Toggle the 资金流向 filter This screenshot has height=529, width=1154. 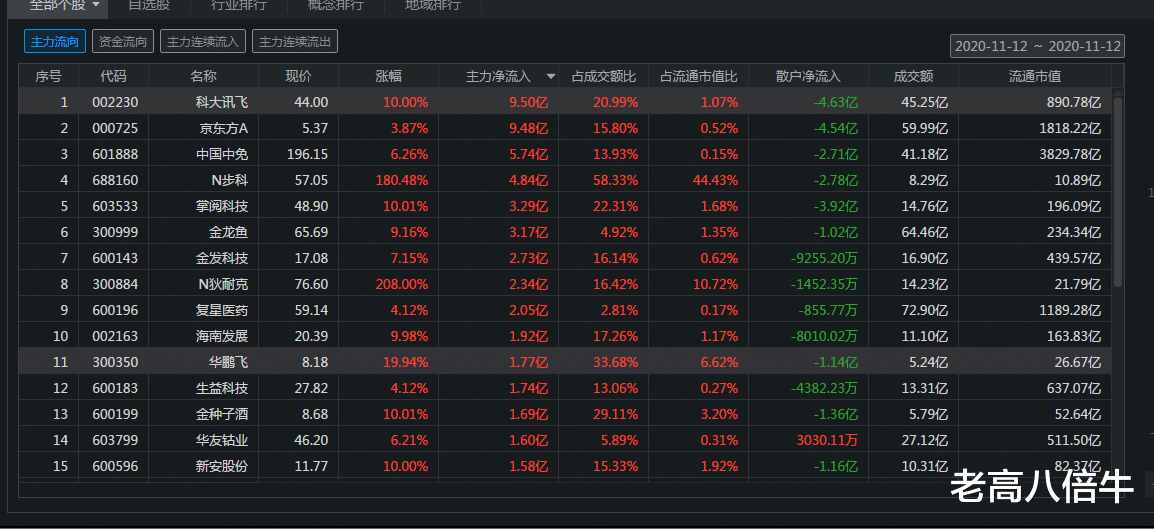[x=123, y=42]
